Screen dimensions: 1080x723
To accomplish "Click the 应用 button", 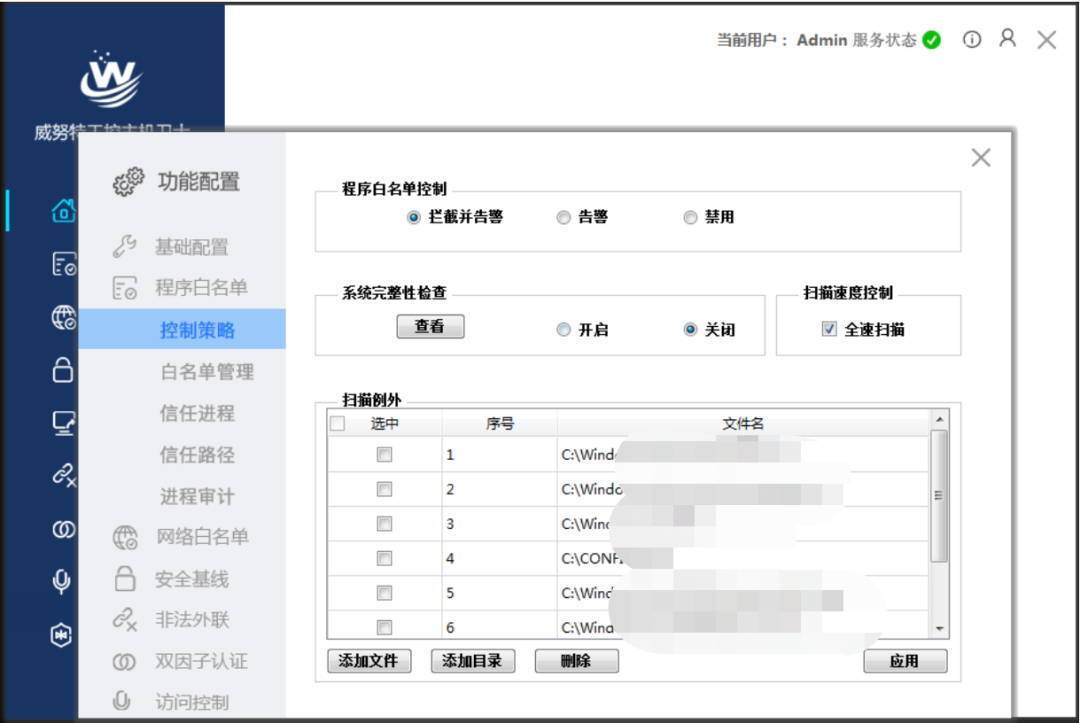I will (x=905, y=661).
